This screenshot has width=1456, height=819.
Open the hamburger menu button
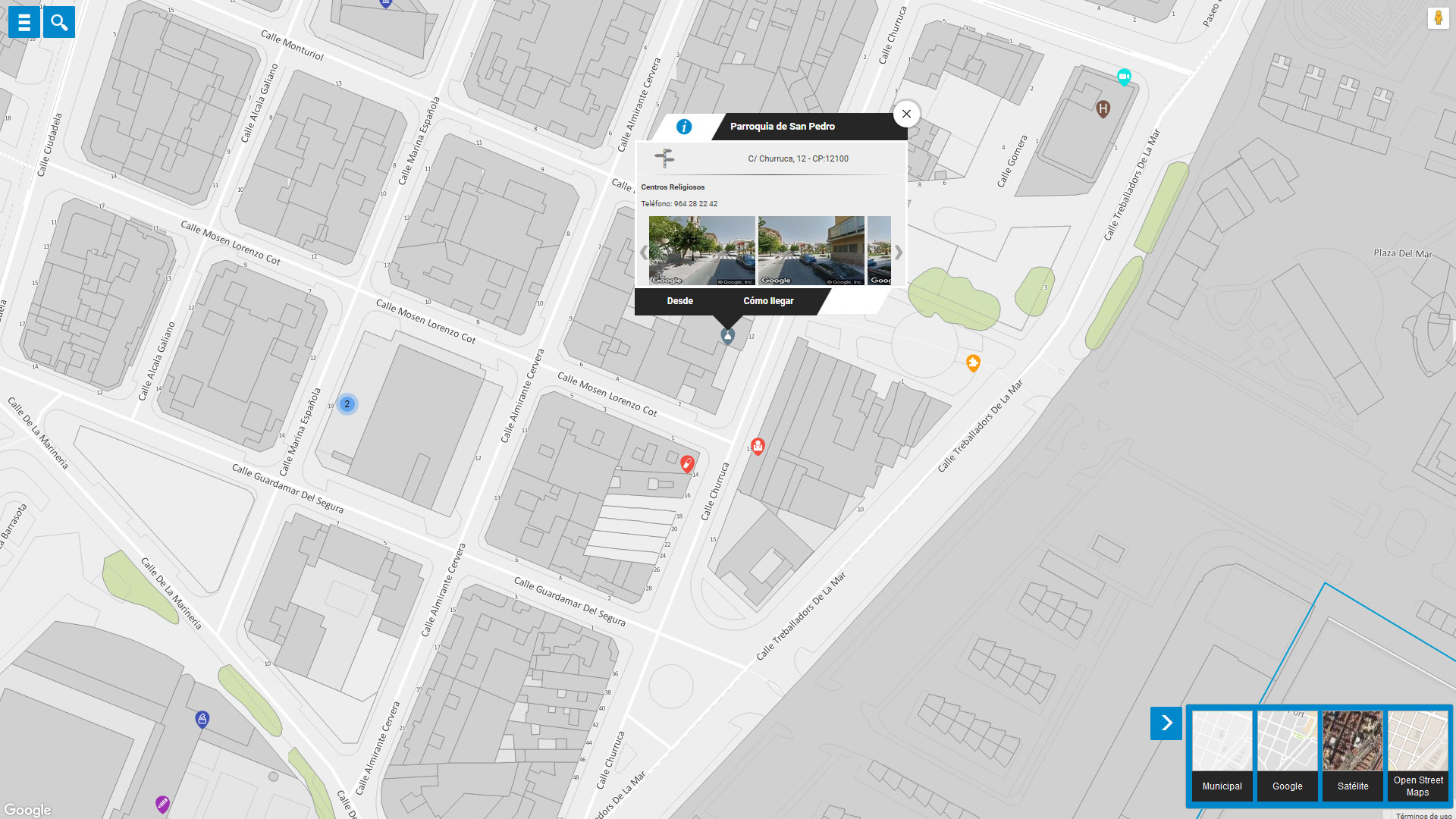24,22
